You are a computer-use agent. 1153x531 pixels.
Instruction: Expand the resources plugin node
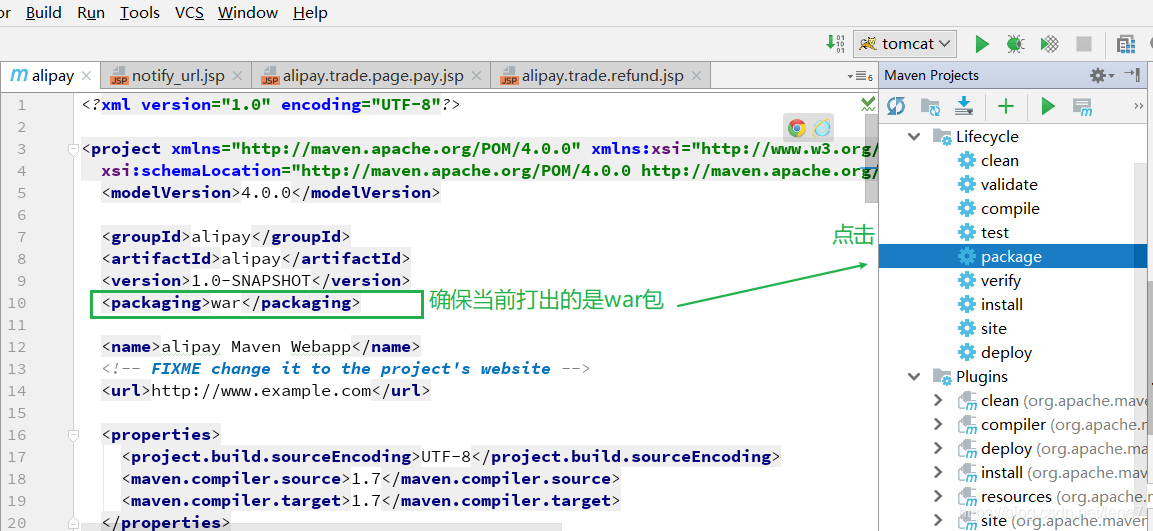938,496
